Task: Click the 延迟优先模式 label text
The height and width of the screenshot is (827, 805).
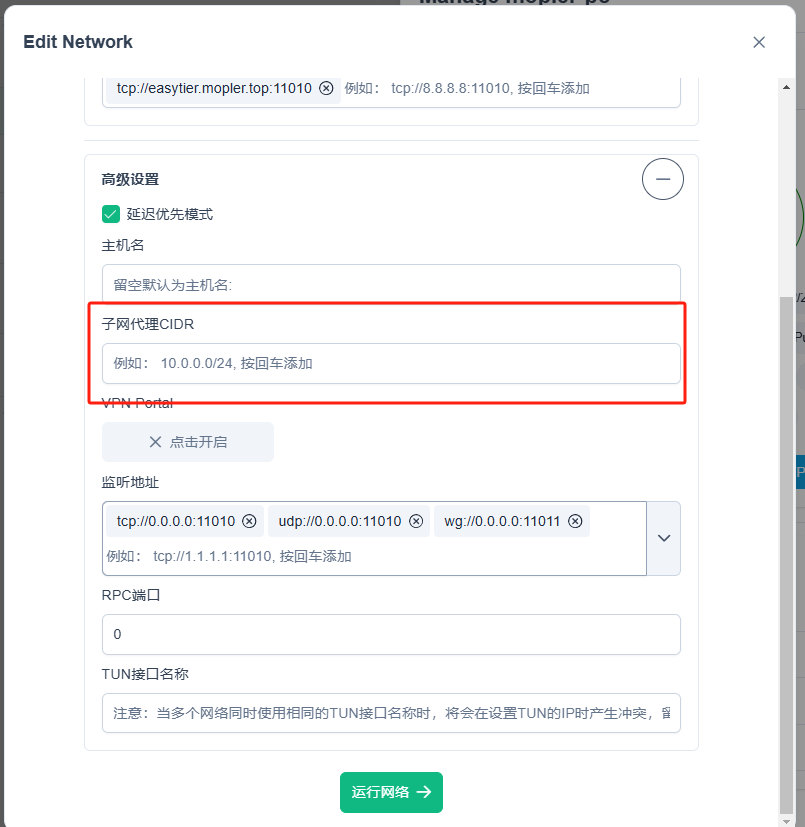Action: [169, 214]
